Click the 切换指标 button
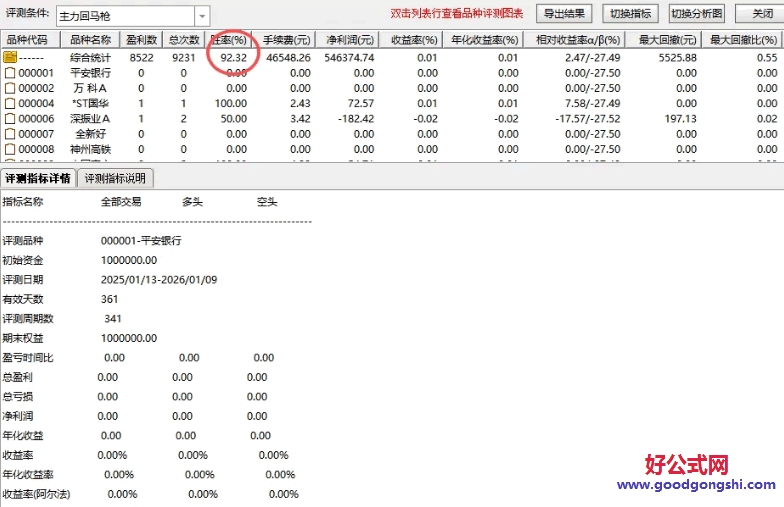Viewport: 784px width, 507px height. pos(630,14)
